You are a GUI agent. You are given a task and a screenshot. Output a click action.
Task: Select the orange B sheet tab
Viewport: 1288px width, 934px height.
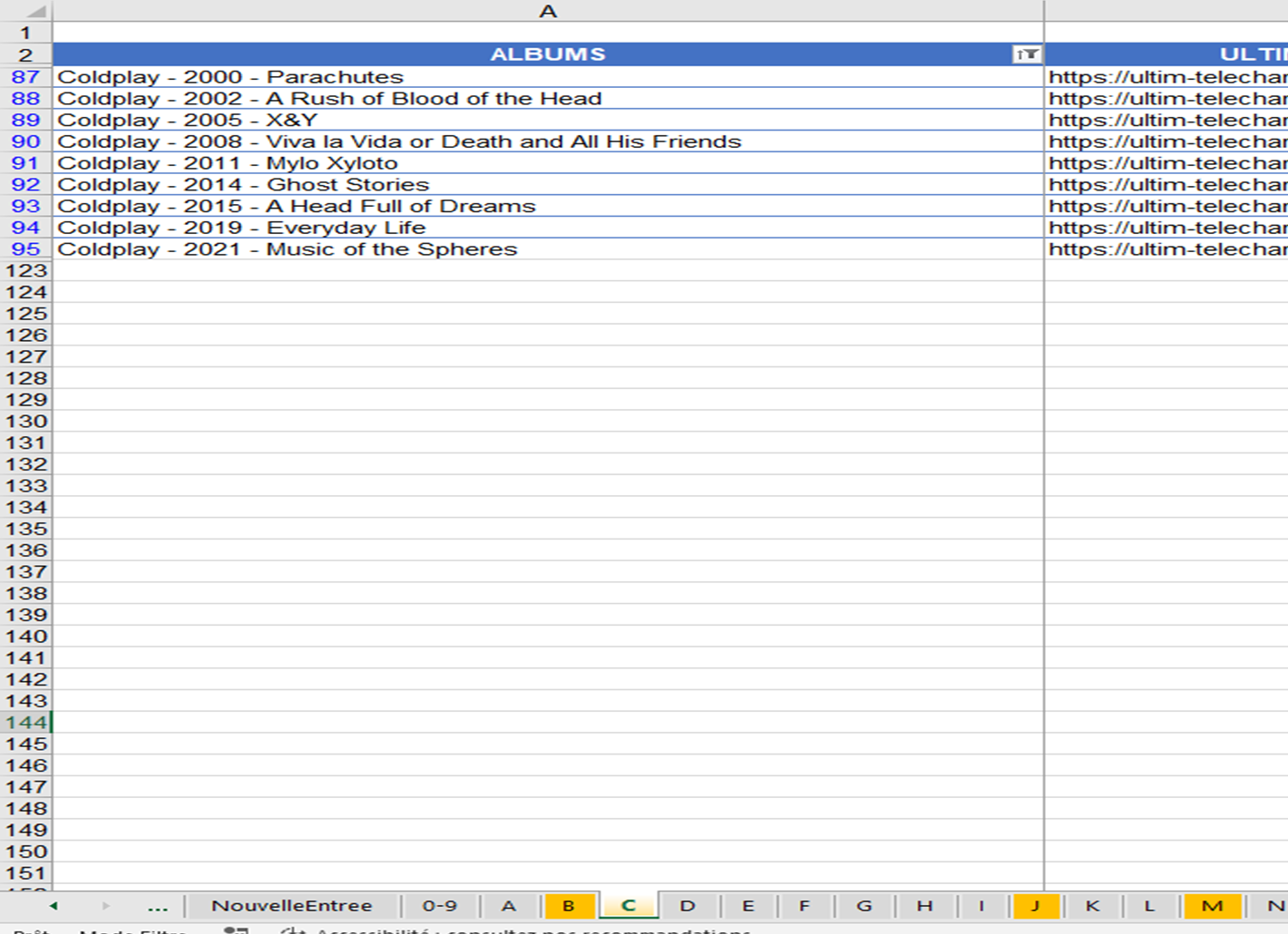(x=569, y=906)
